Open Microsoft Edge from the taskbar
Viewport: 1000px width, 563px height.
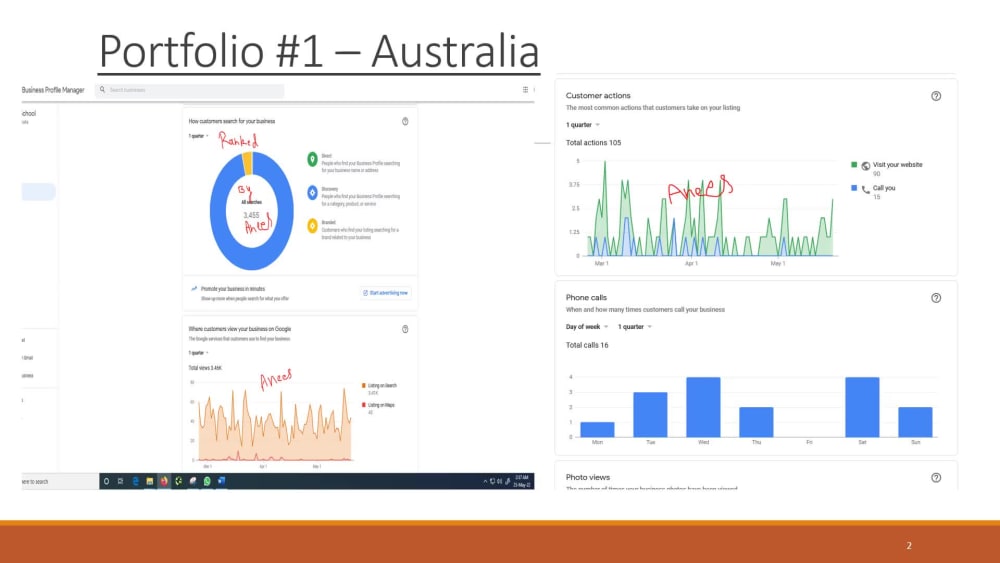(x=135, y=481)
